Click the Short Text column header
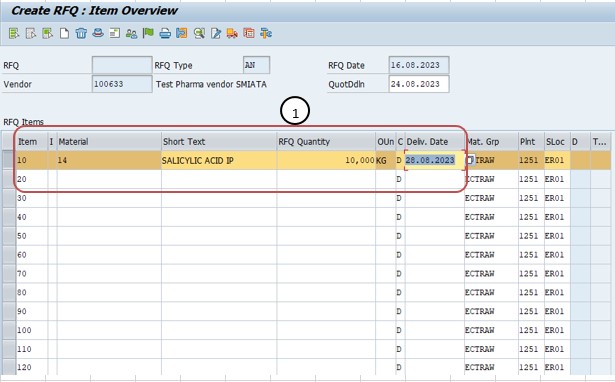The width and height of the screenshot is (615, 382). point(219,142)
